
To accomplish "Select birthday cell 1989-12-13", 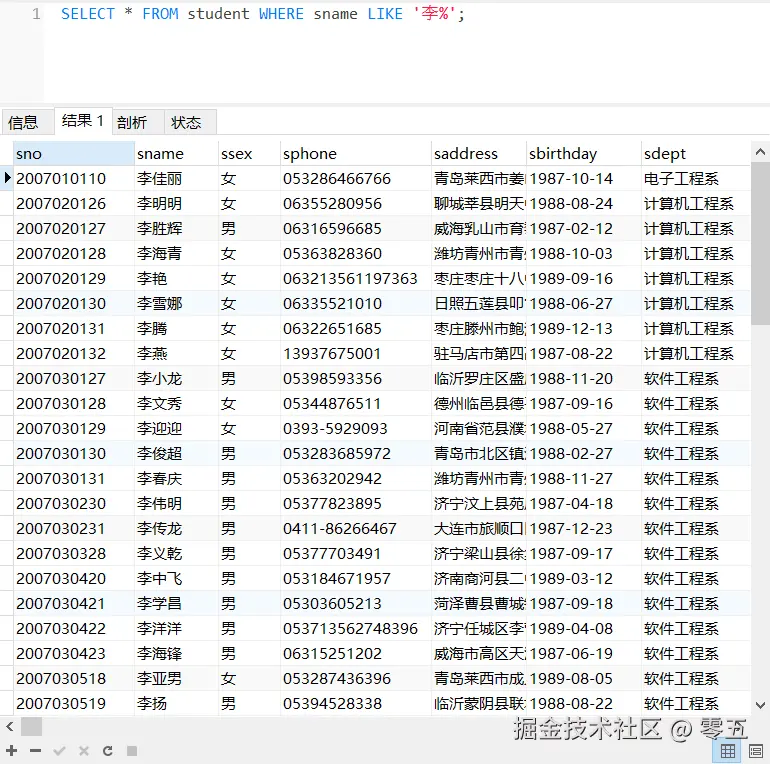I will [x=584, y=328].
